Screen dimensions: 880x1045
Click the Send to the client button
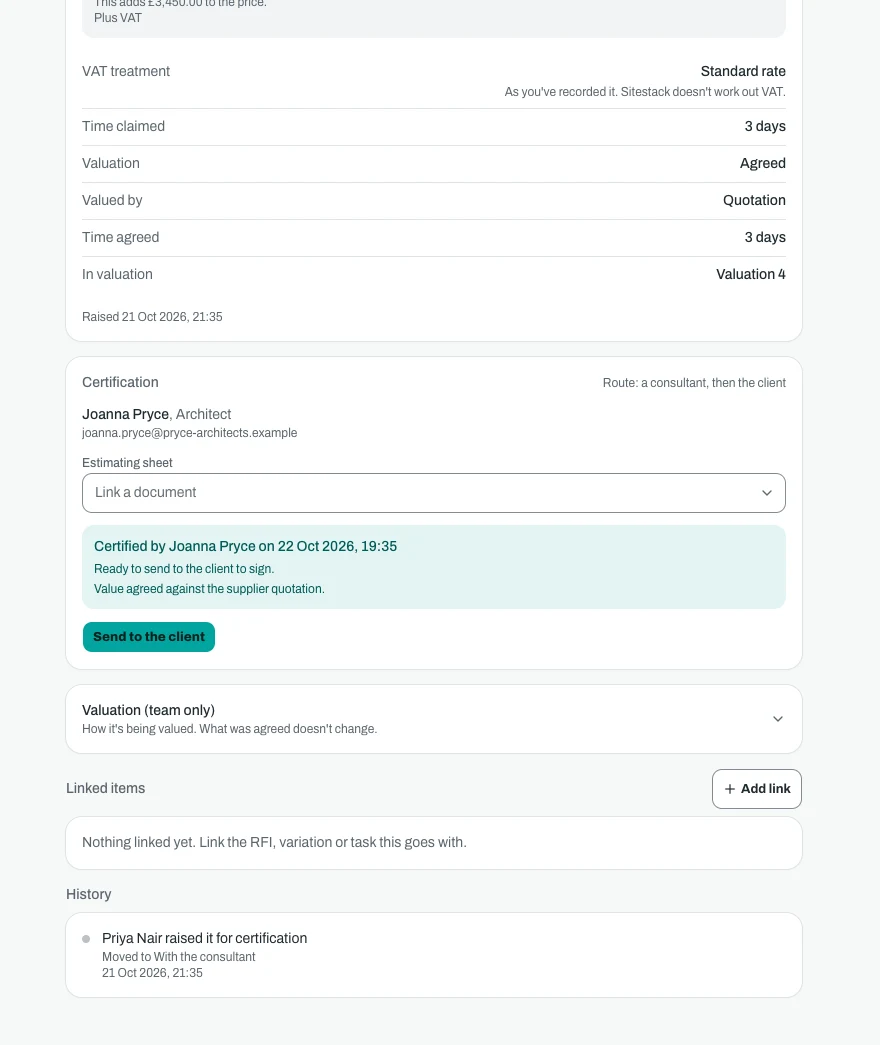(x=149, y=636)
